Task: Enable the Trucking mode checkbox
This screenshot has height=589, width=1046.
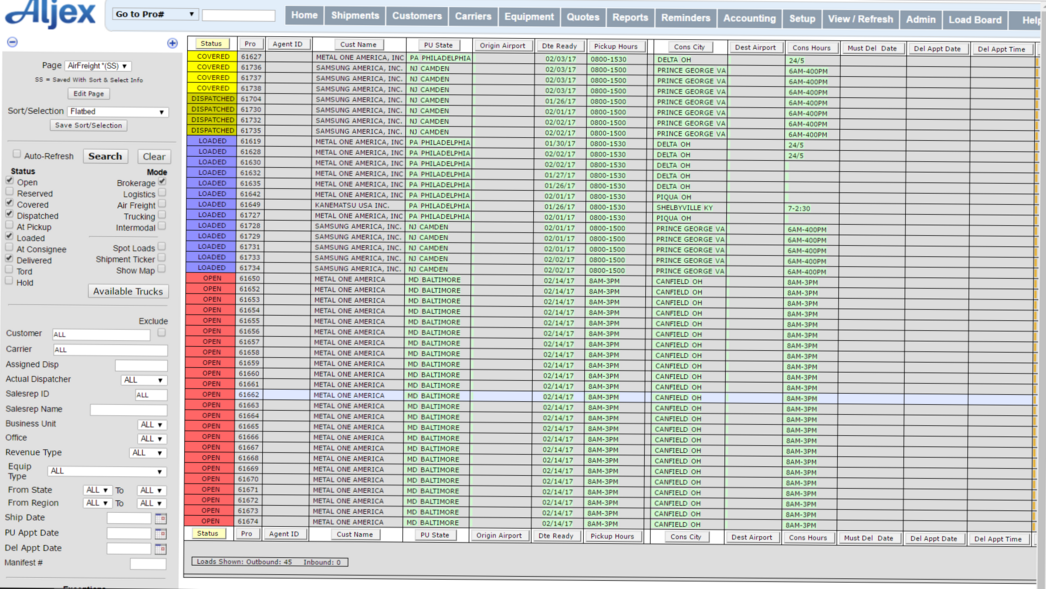Action: (162, 215)
